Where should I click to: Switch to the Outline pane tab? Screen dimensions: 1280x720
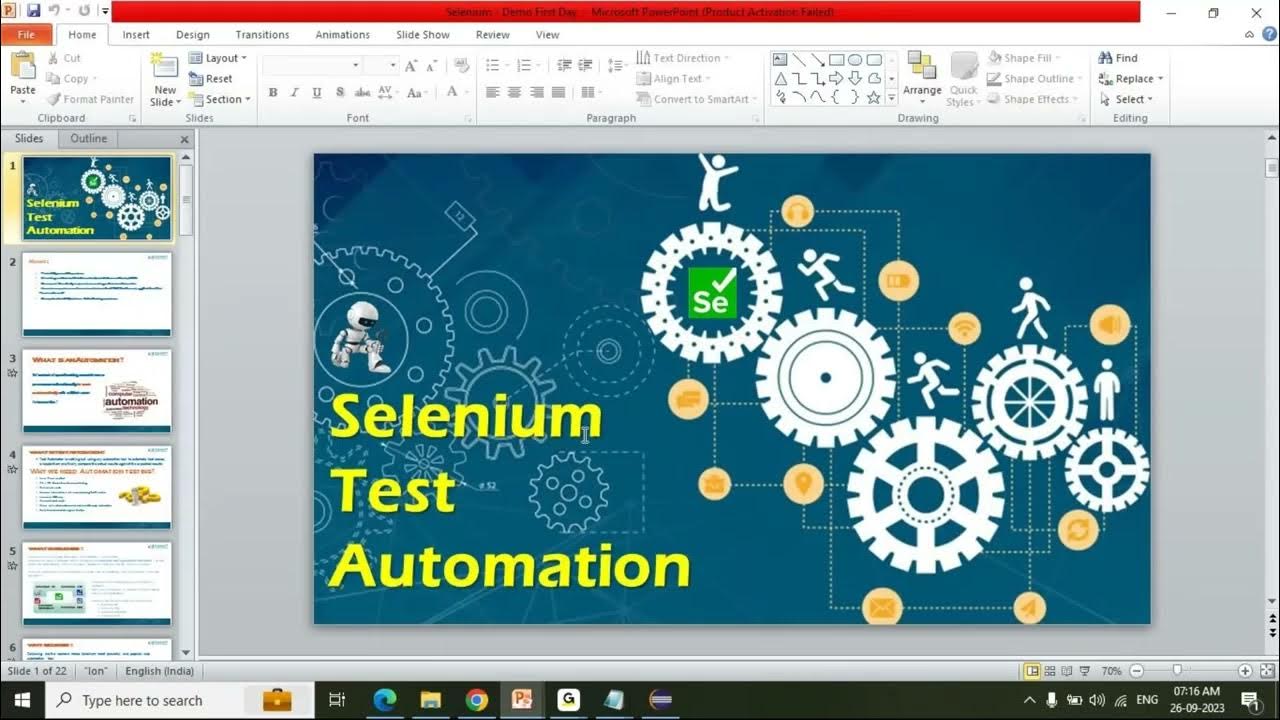tap(88, 138)
